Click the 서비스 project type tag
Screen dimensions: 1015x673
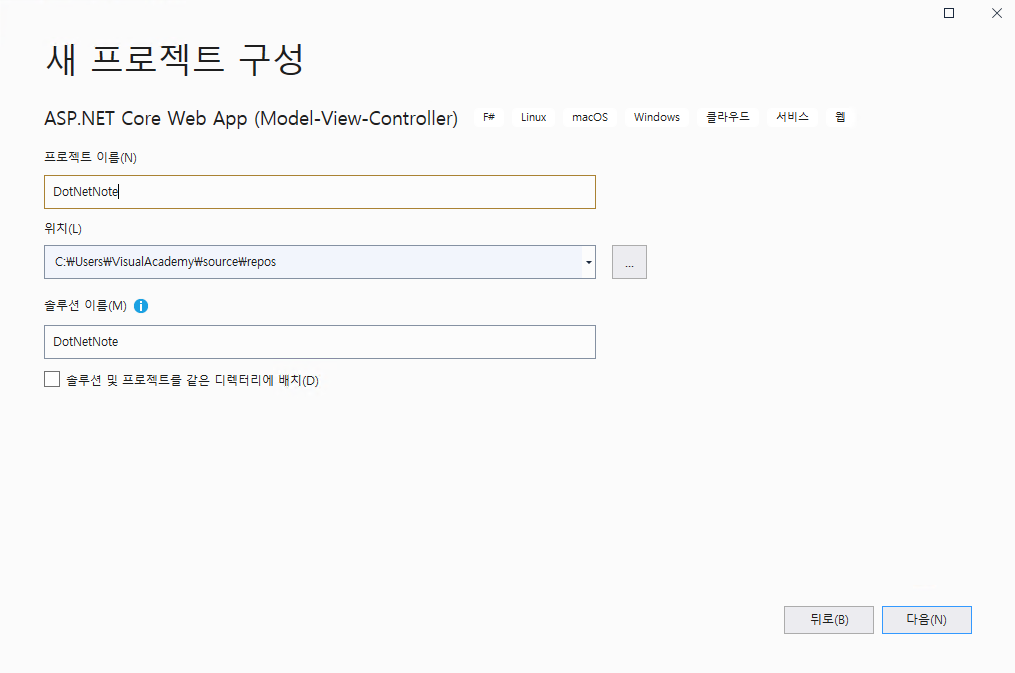(793, 117)
